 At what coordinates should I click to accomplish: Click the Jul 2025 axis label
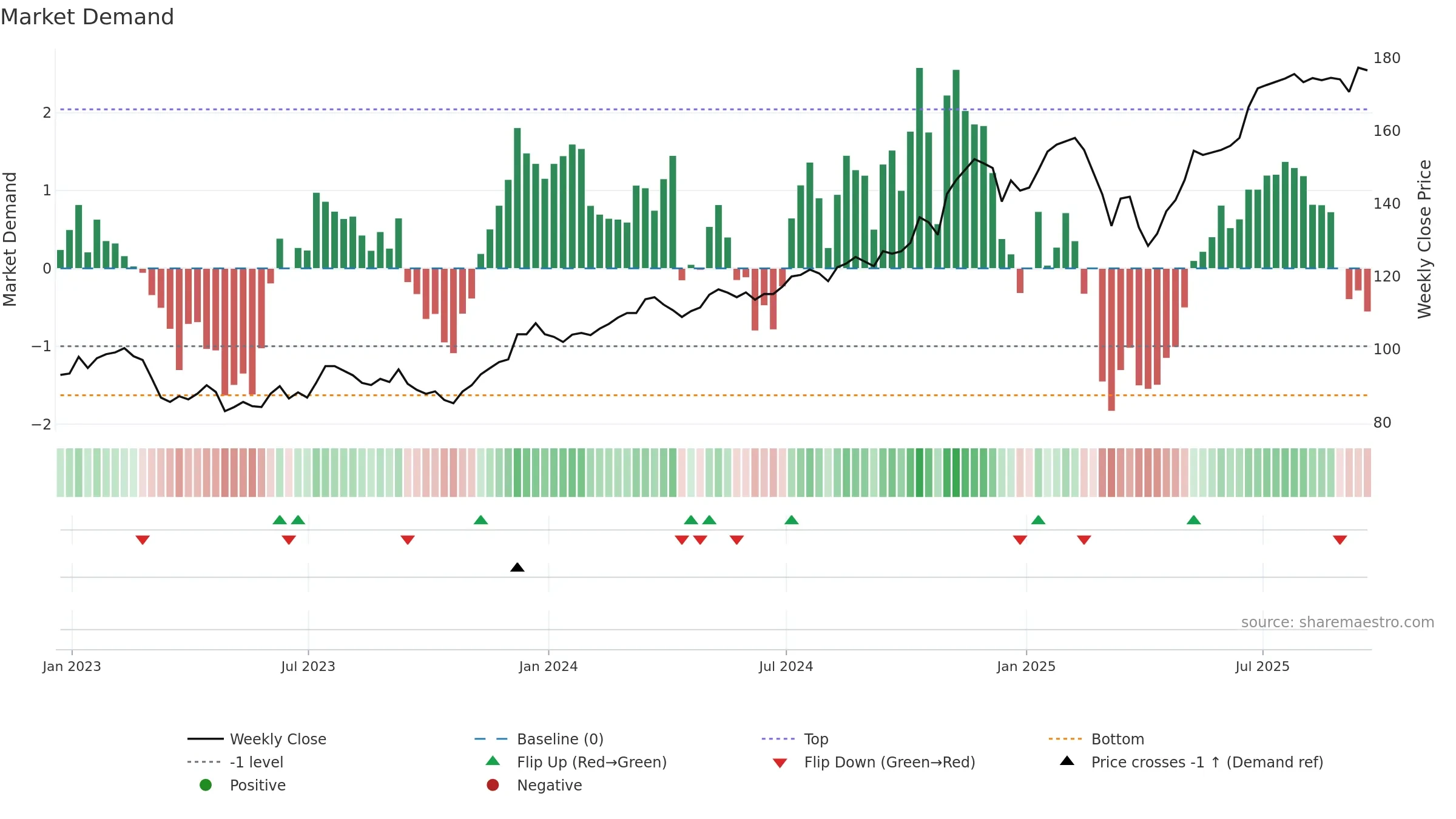click(x=1262, y=667)
